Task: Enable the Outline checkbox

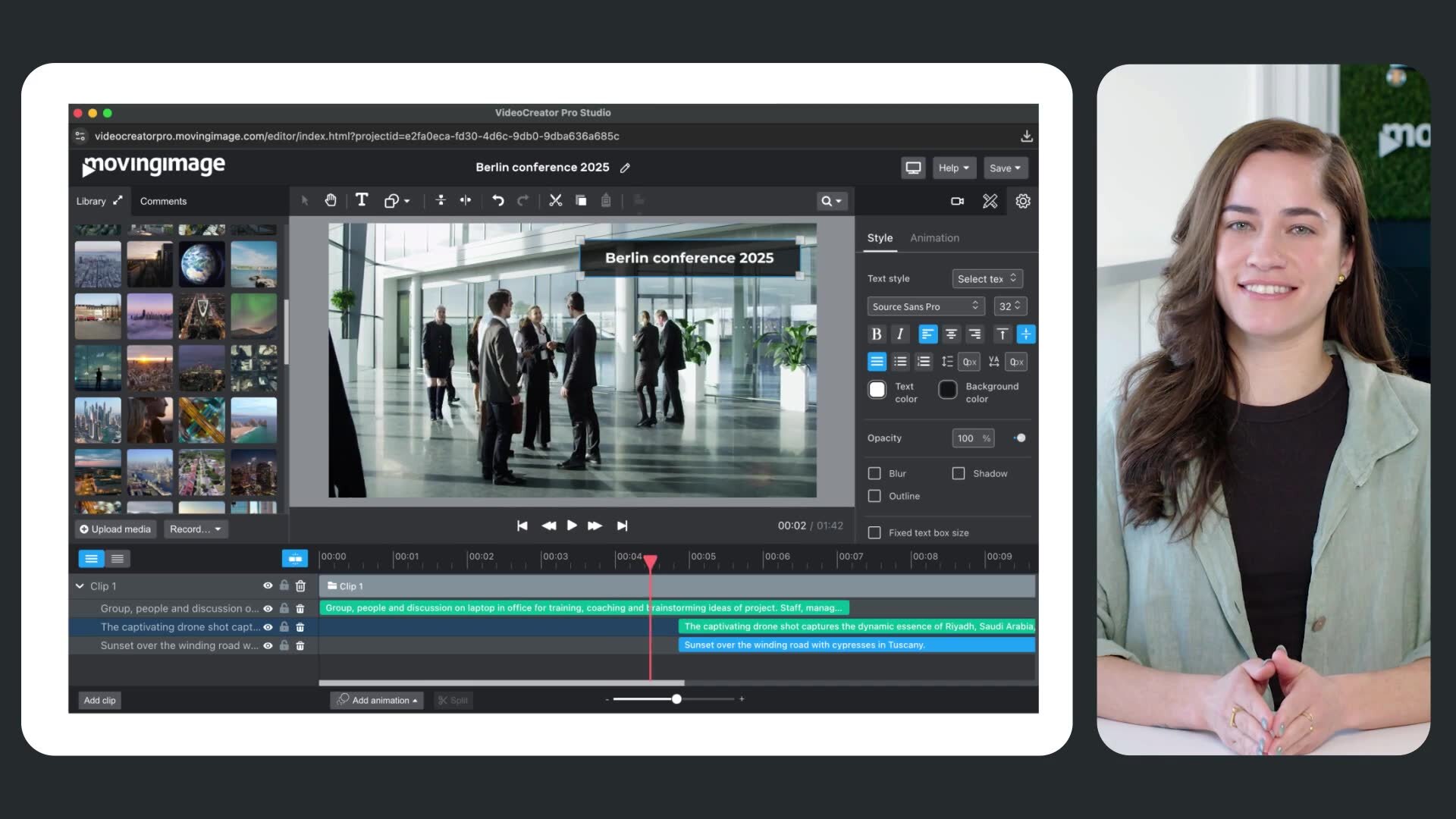Action: [x=874, y=496]
